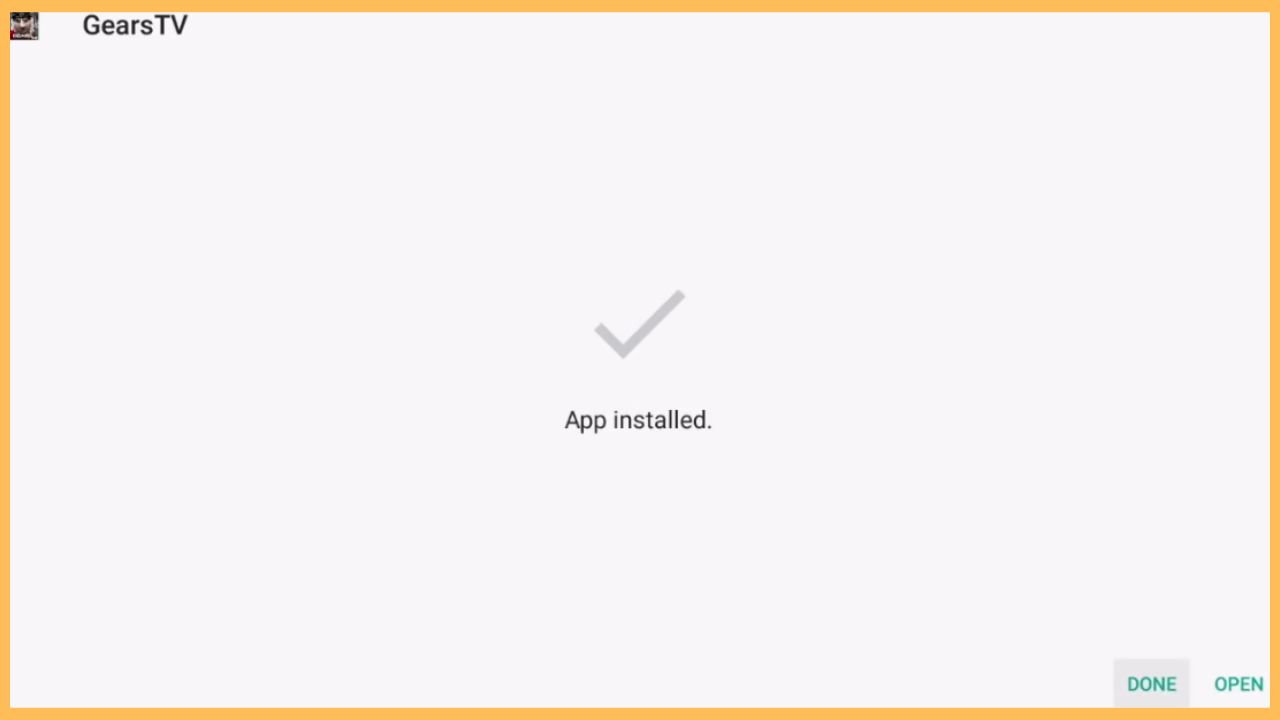Image resolution: width=1280 pixels, height=720 pixels.
Task: Click the word "installed" in the status message
Action: 662,420
